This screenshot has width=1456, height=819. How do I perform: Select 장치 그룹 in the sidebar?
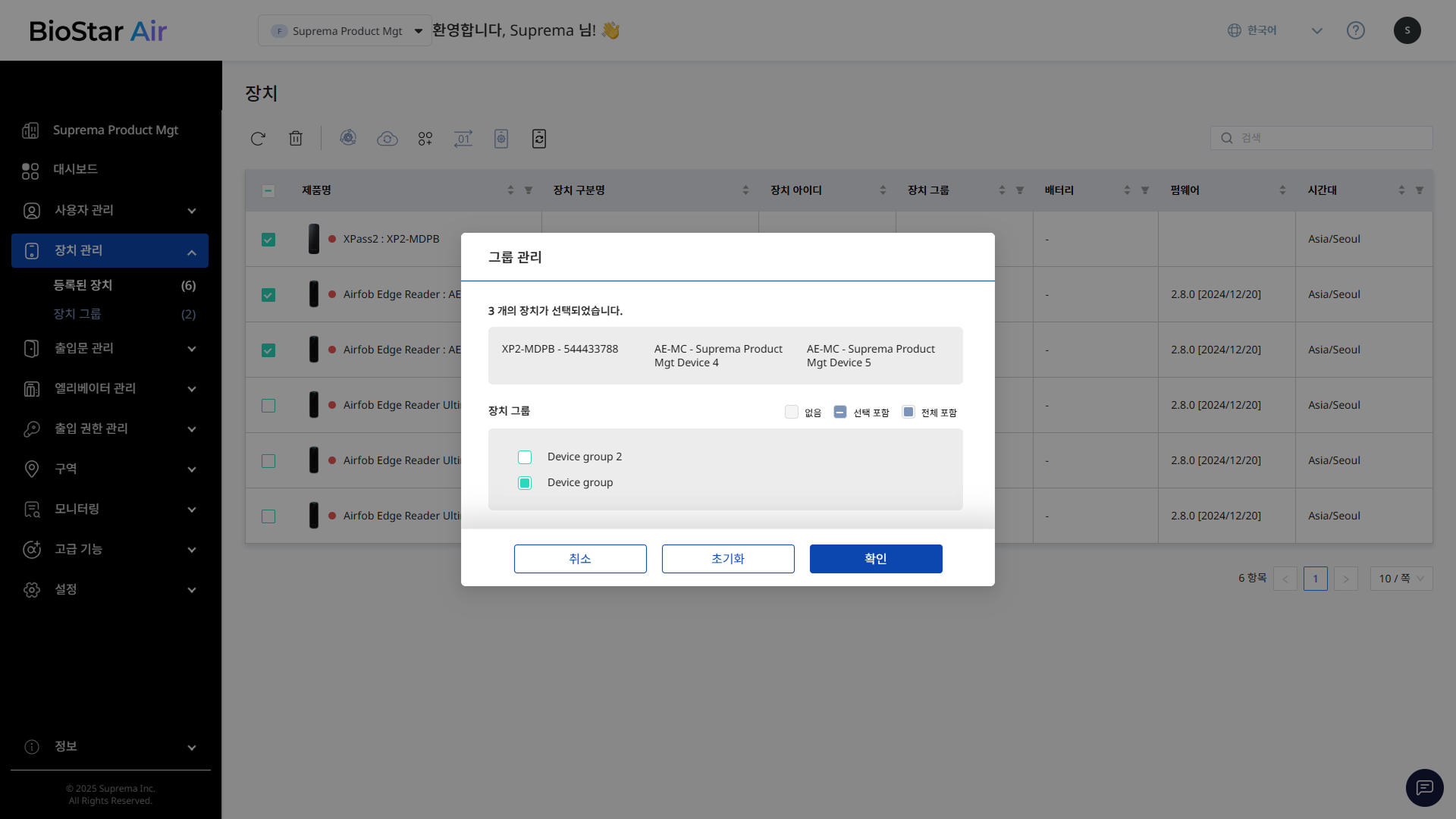77,314
